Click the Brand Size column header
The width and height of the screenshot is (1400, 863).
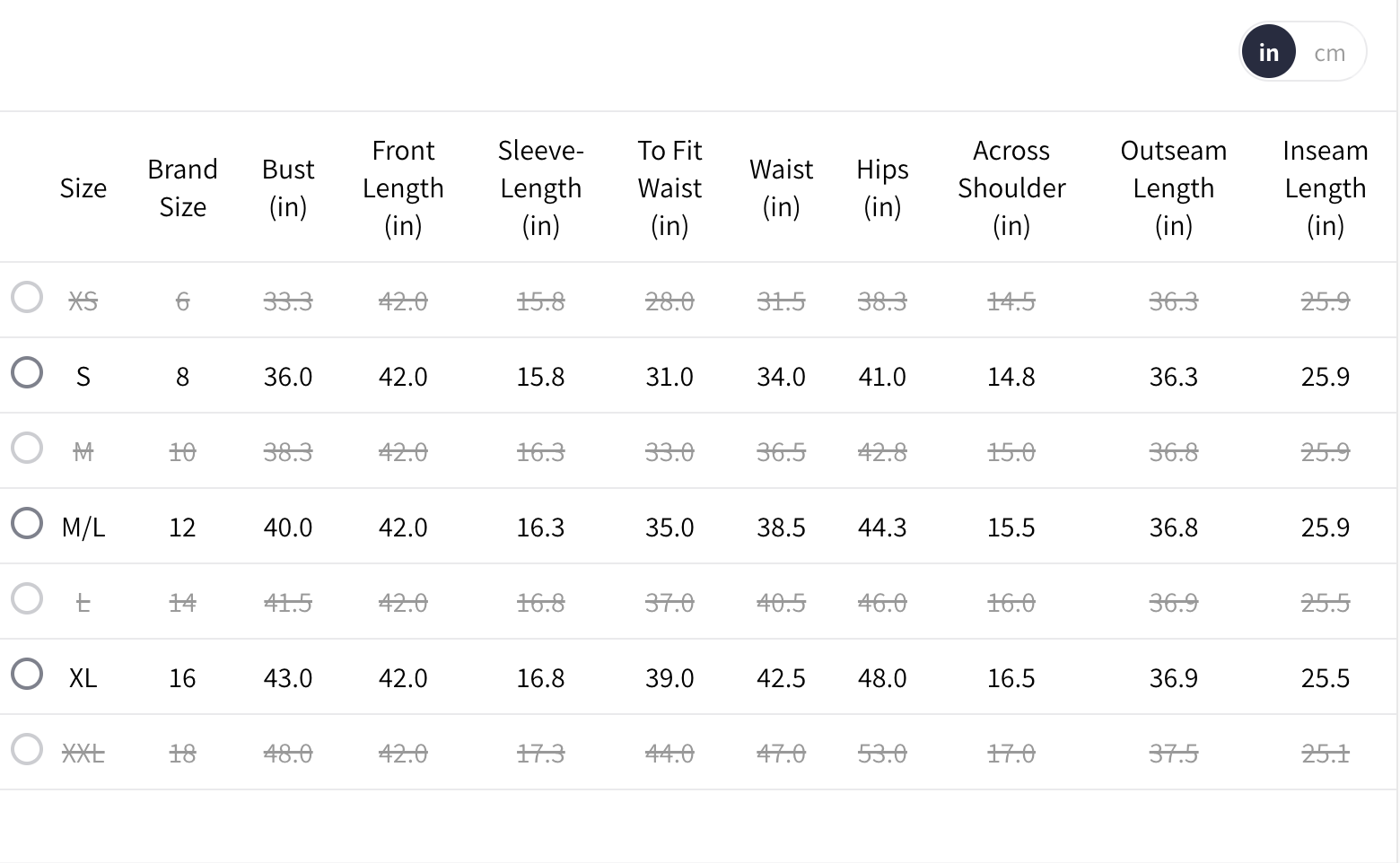182,187
